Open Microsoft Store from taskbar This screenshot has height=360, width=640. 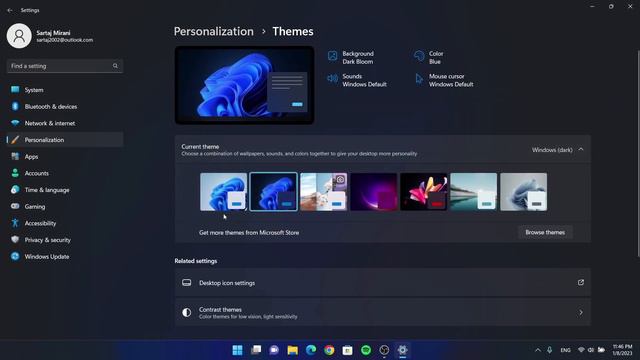tap(347, 350)
